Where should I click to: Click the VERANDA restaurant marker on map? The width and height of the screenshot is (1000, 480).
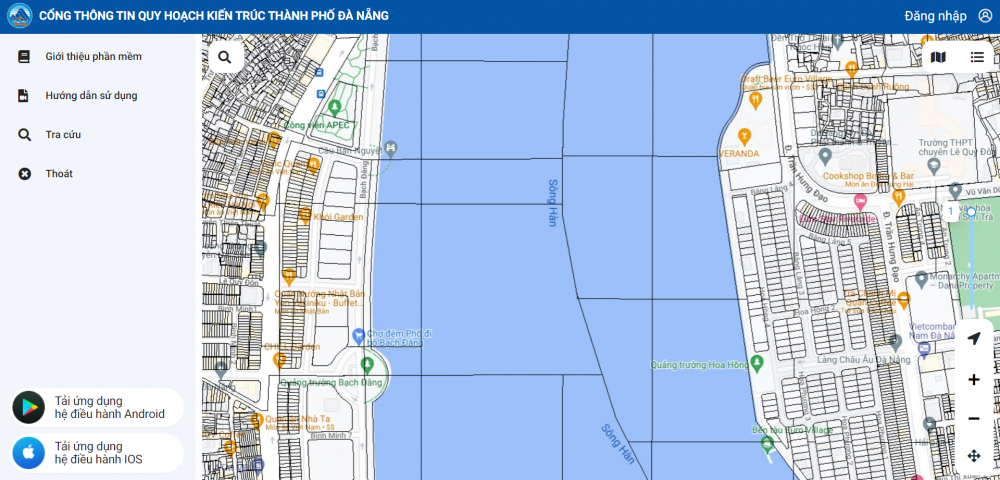pos(743,136)
